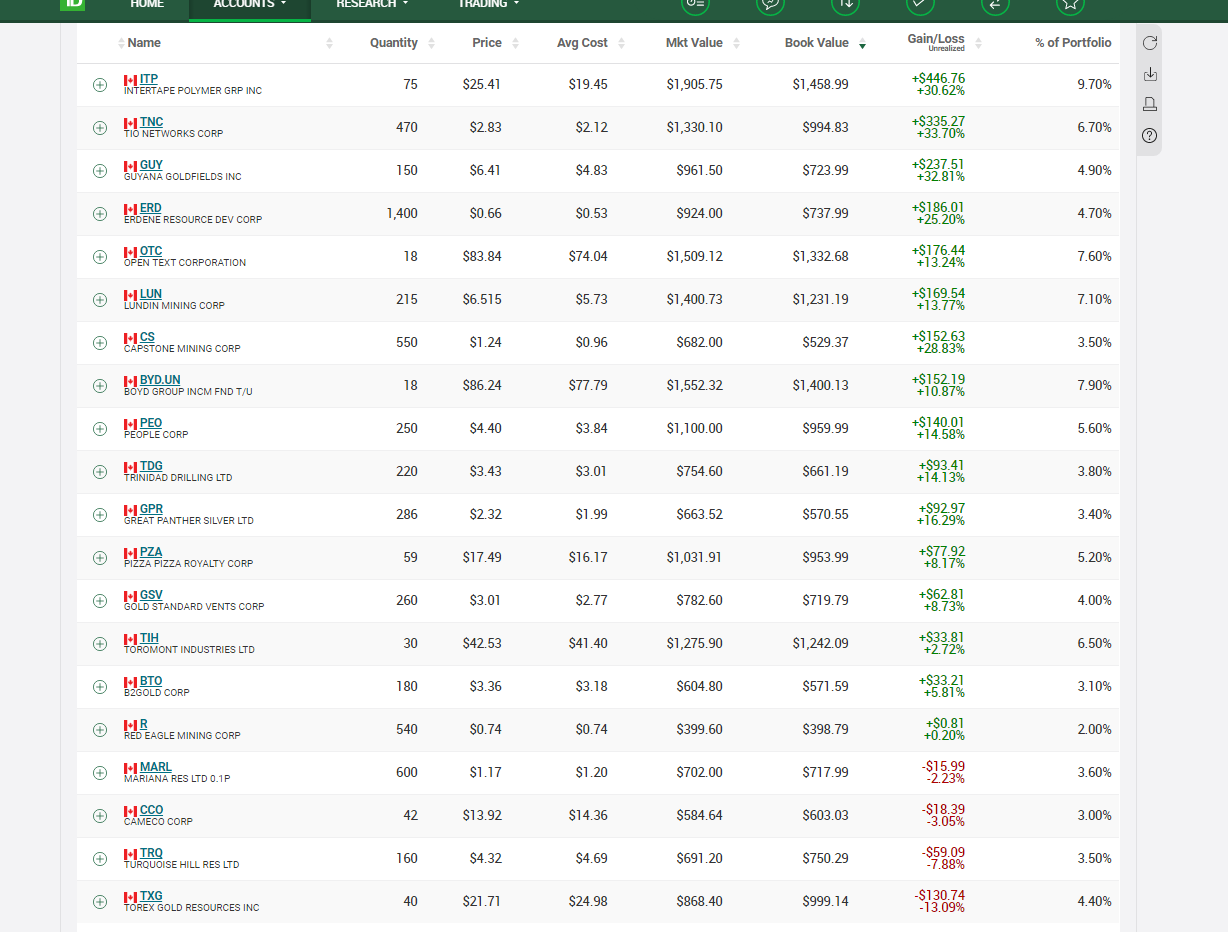The width and height of the screenshot is (1228, 932).
Task: Expand the GUY Guyana Goldfields row
Action: 100,171
